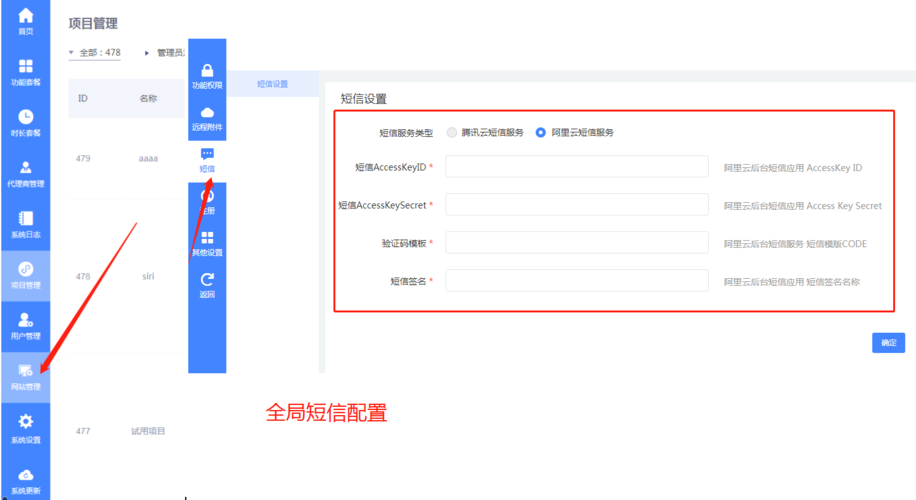Expand the 管理员 filter arrow
Screen dimensions: 916x500
(x=147, y=53)
